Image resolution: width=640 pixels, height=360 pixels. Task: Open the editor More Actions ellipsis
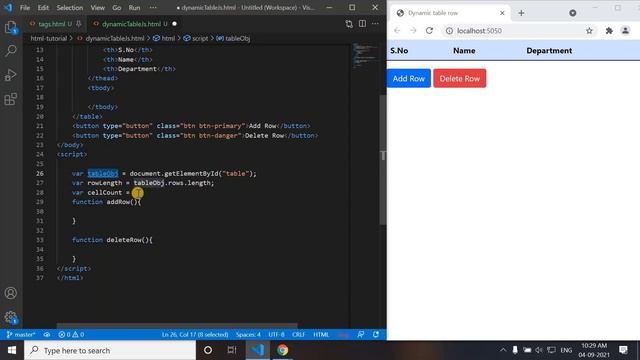(375, 24)
